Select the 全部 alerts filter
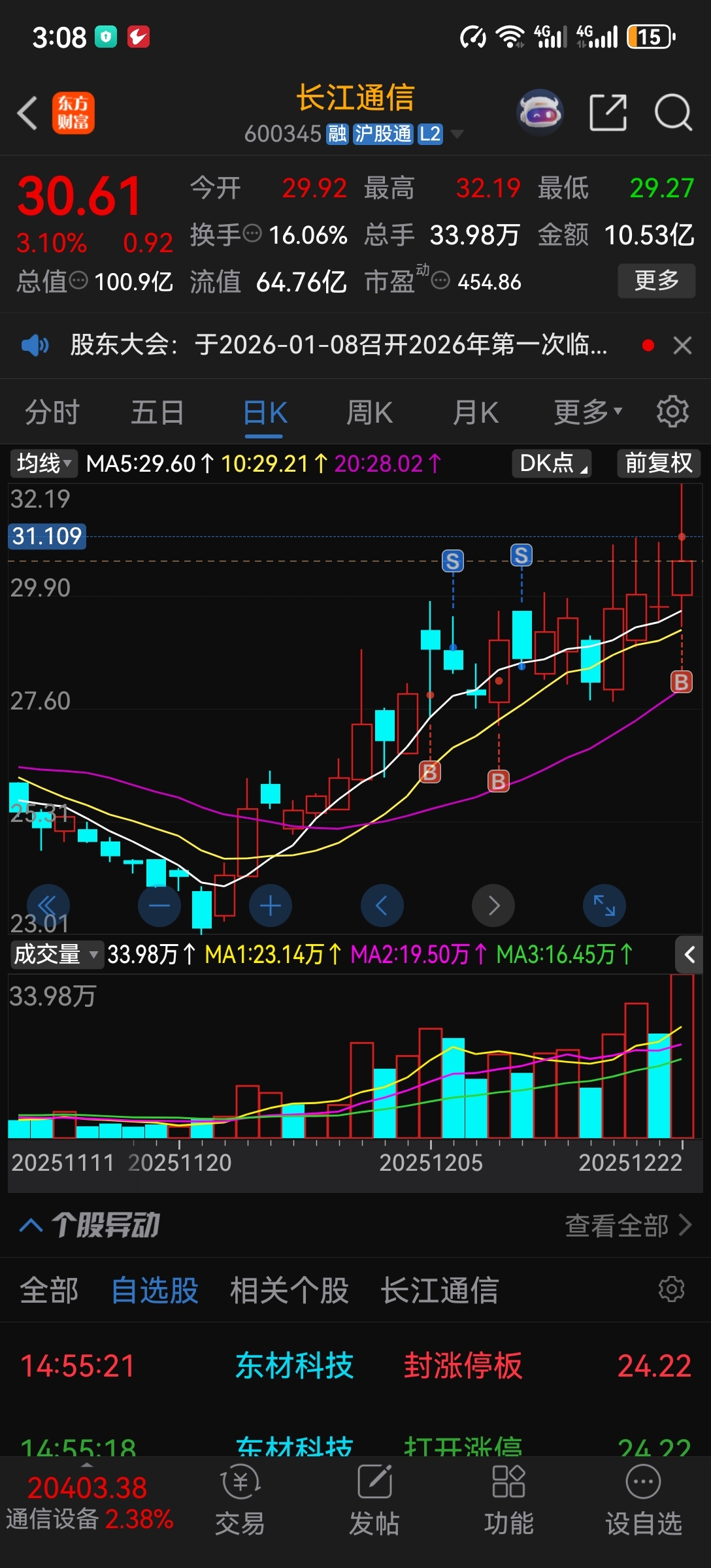The image size is (711, 1568). tap(49, 1290)
